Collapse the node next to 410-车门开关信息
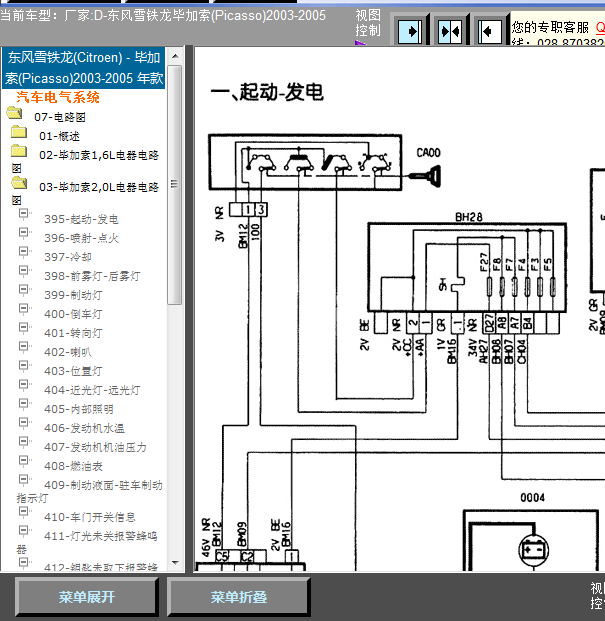Screen dimensions: 605x621 pos(24,512)
